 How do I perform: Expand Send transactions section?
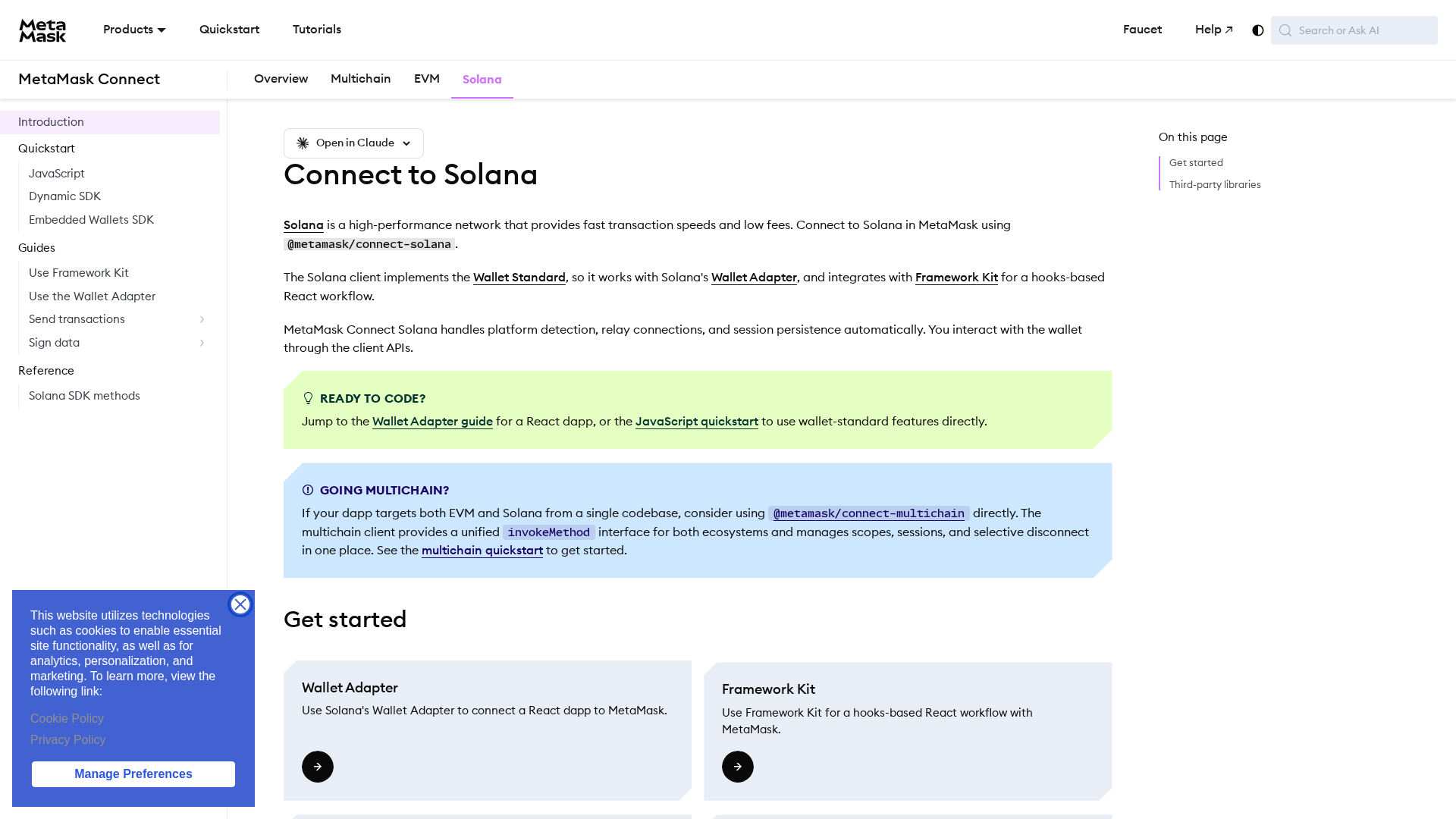pos(202,319)
